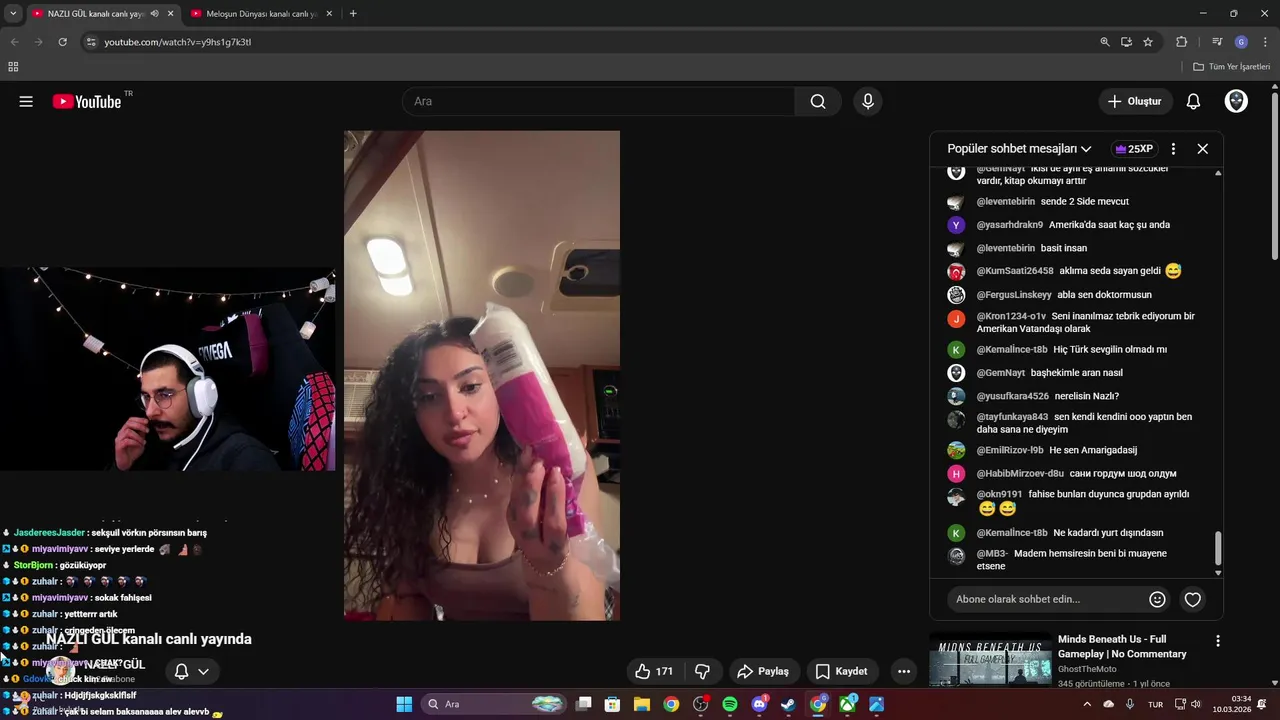Open Discord from the taskbar
1280x720 pixels.
pos(759,704)
